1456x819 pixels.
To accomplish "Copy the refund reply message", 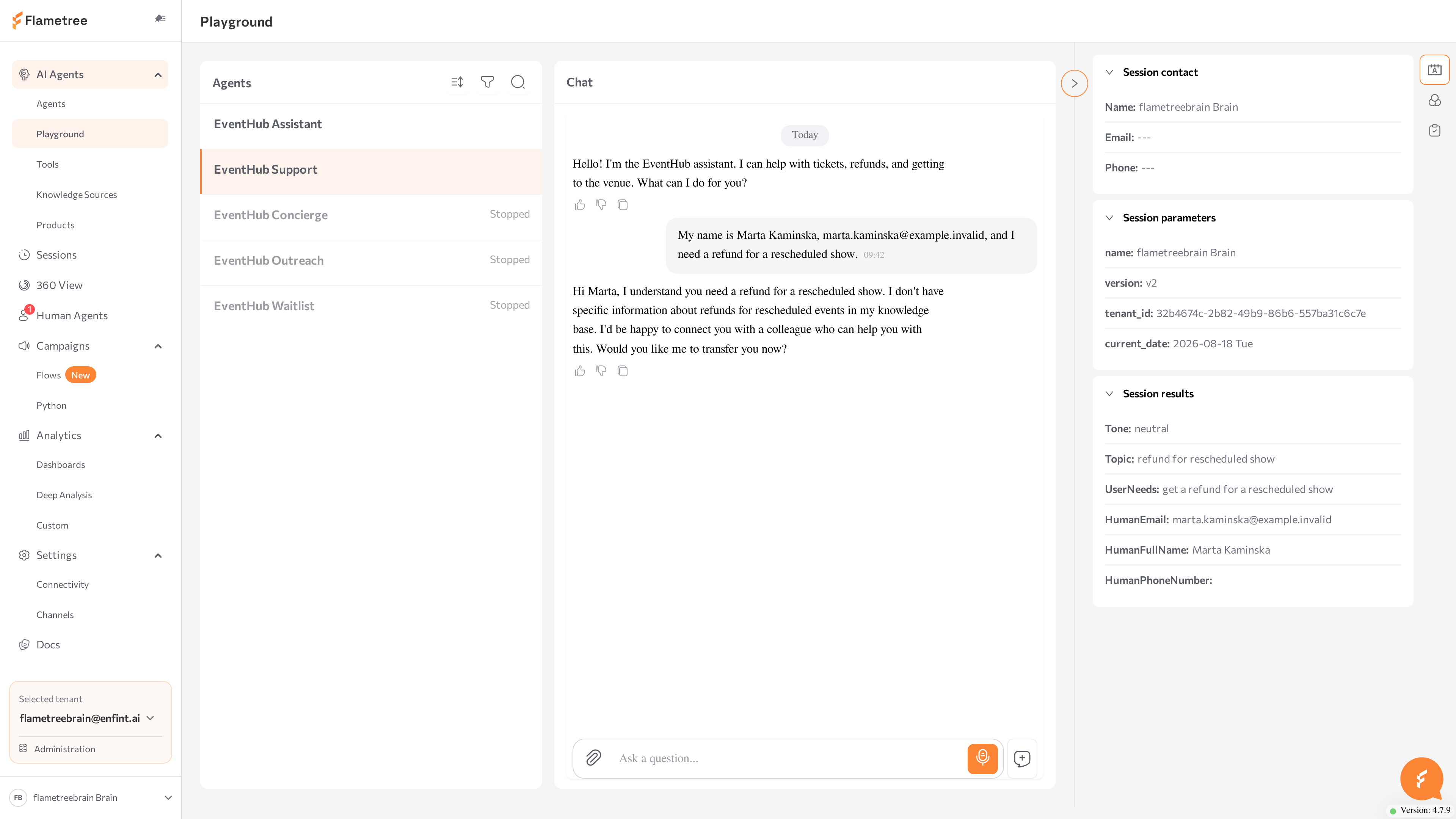I will [x=623, y=371].
